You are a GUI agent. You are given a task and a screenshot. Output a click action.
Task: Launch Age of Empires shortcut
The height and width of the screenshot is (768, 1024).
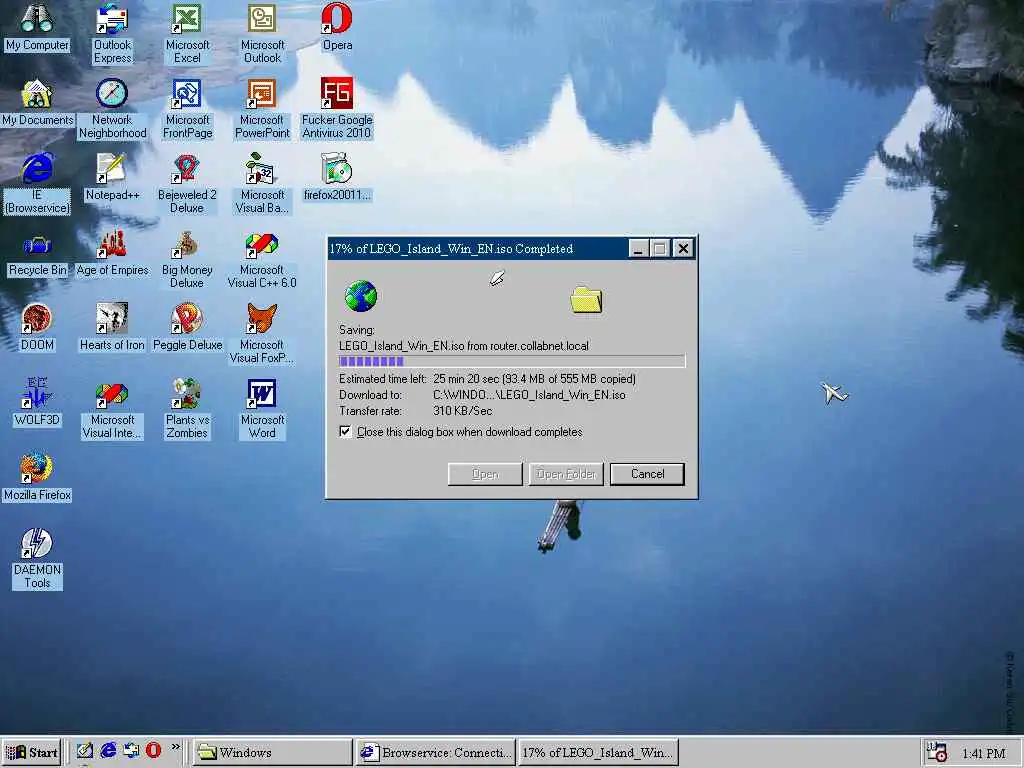pyautogui.click(x=112, y=253)
